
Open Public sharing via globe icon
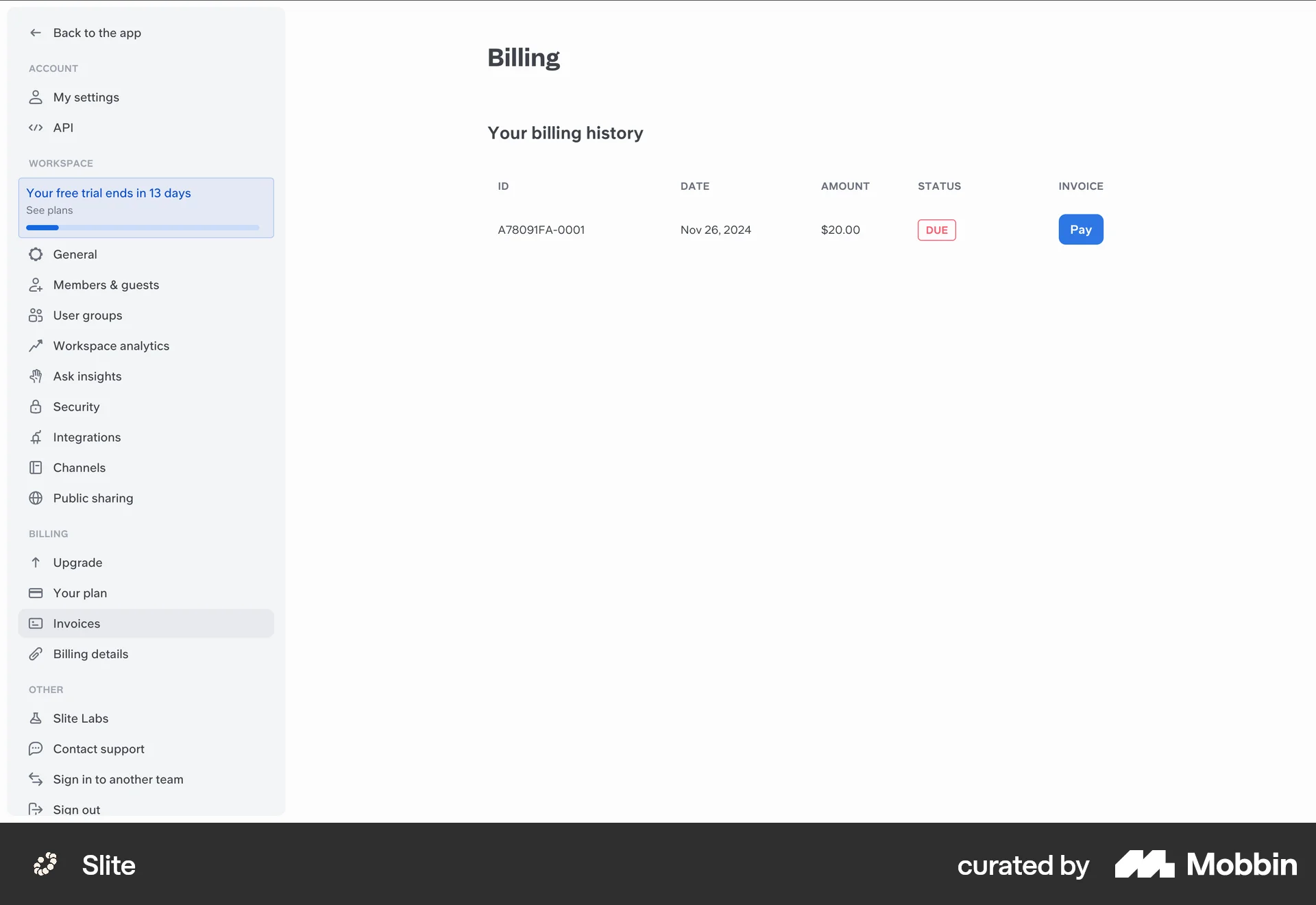(x=36, y=498)
